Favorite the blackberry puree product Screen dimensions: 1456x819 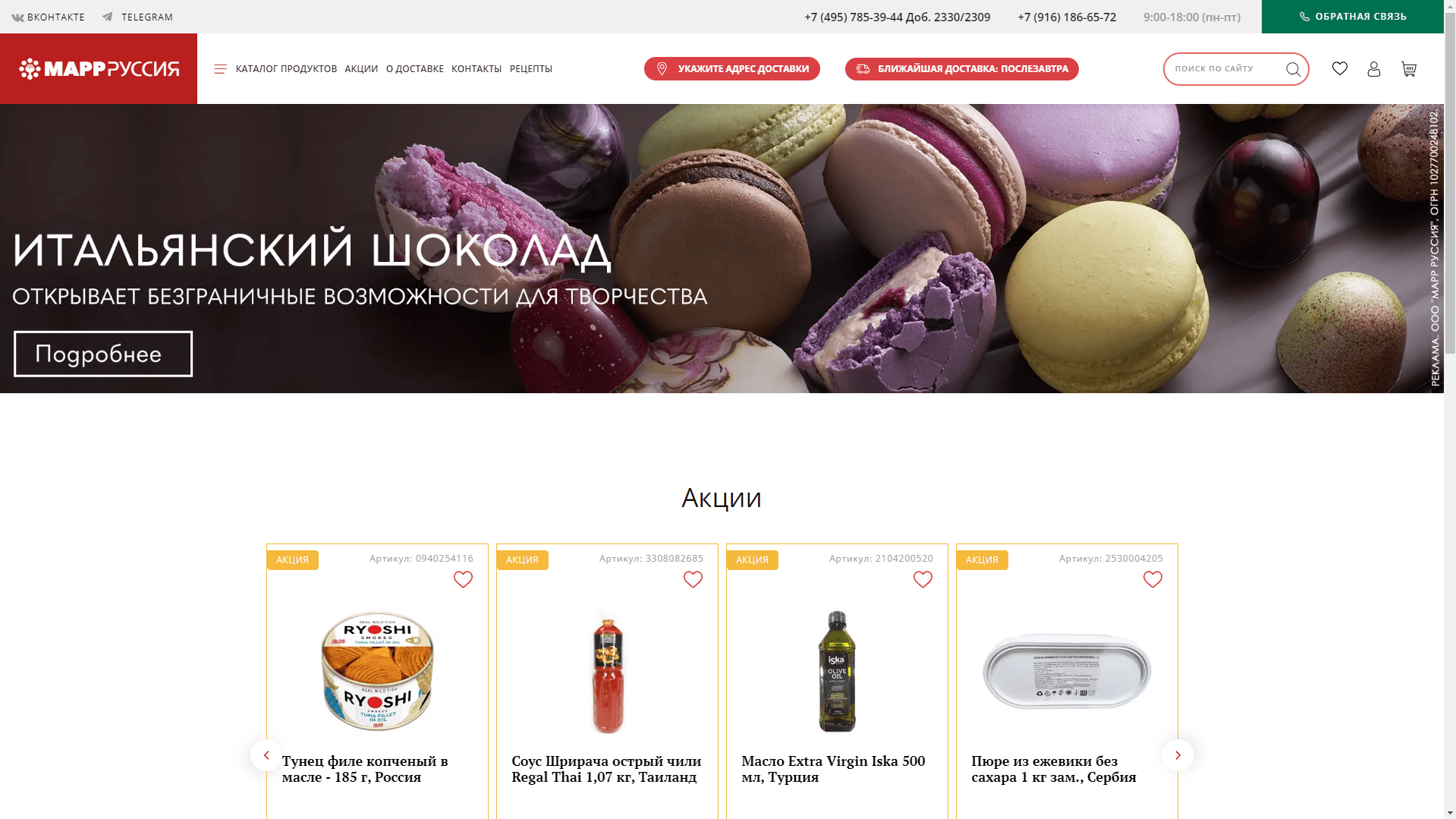(x=1153, y=579)
